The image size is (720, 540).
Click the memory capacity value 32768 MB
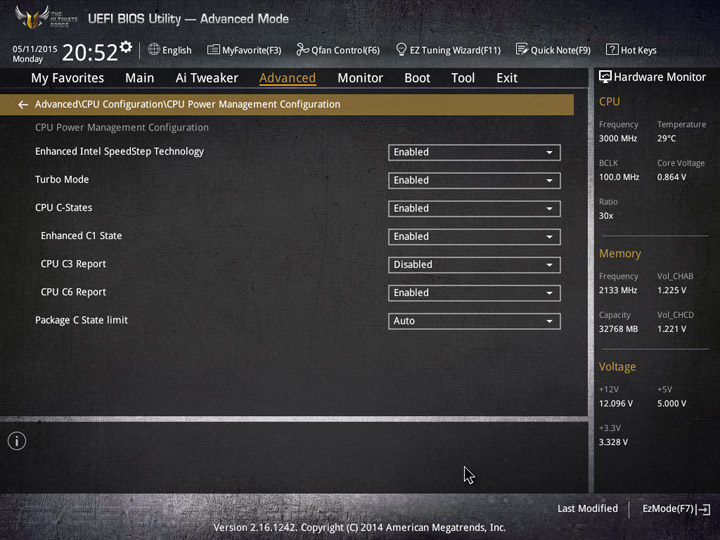618,329
